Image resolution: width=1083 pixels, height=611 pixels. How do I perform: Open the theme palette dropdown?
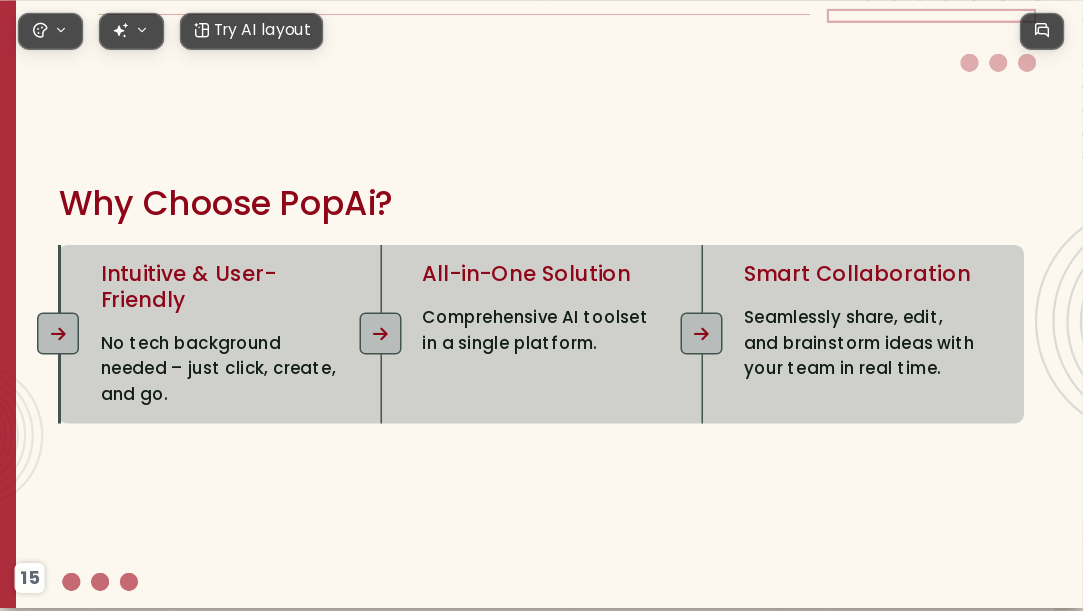point(50,31)
